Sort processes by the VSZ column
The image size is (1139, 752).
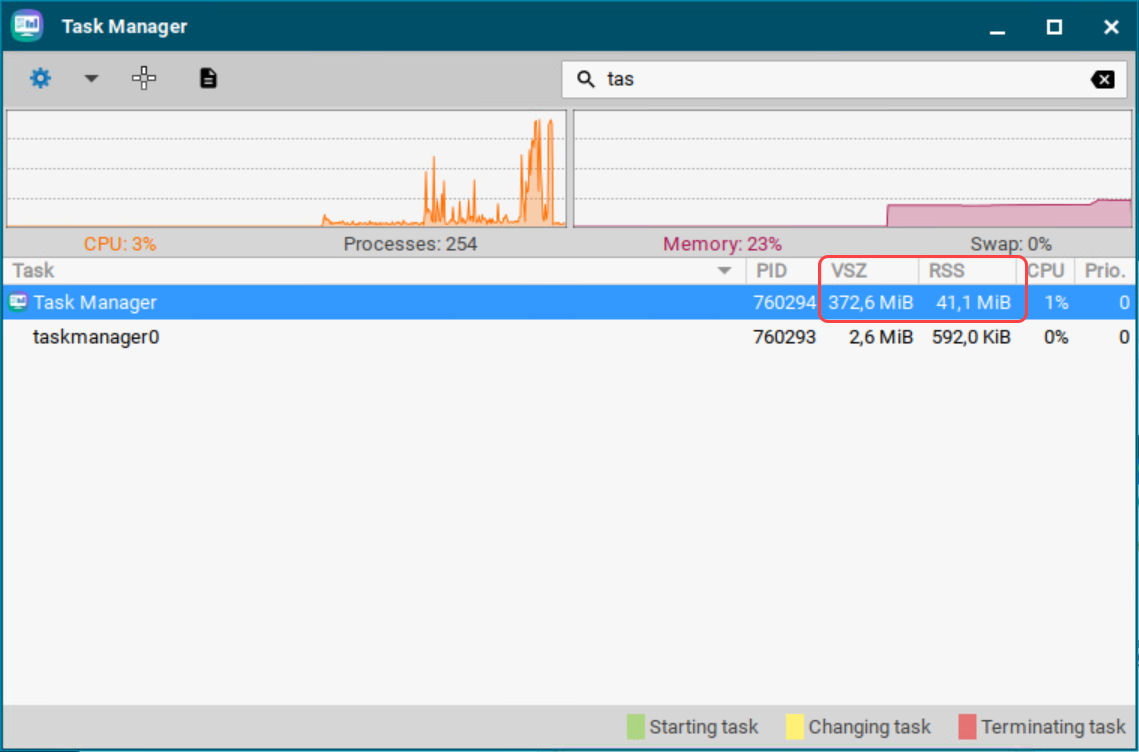click(x=851, y=270)
